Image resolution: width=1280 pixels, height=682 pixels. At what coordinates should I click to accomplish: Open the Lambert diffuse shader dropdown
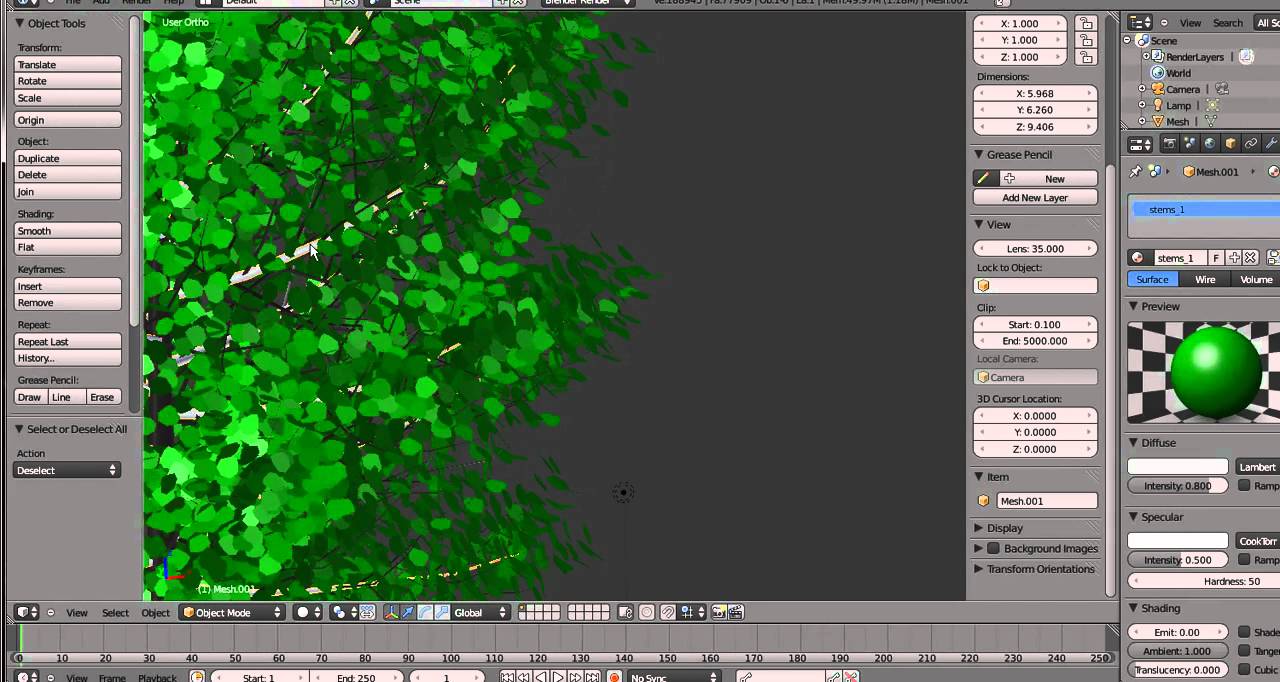tap(1258, 467)
